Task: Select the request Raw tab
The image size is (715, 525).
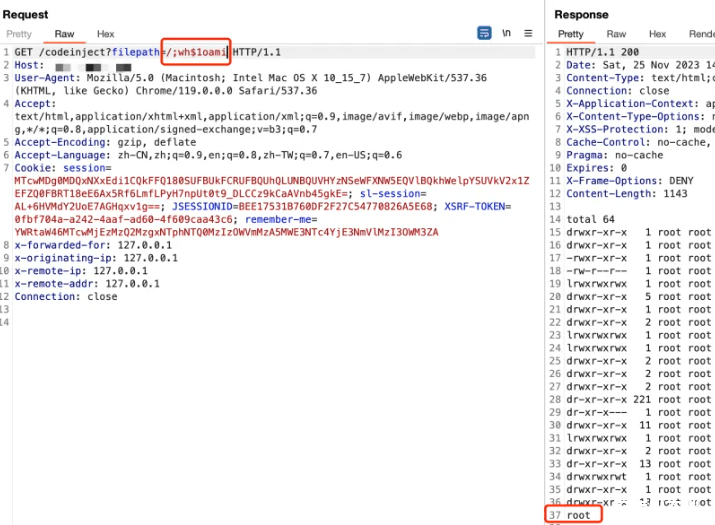Action: [65, 34]
